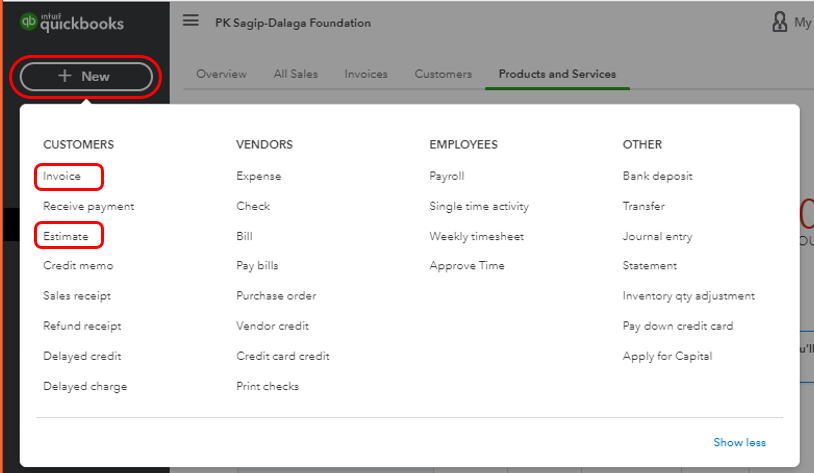Click Apply for Capital link
Viewport: 814px width, 473px height.
click(667, 356)
